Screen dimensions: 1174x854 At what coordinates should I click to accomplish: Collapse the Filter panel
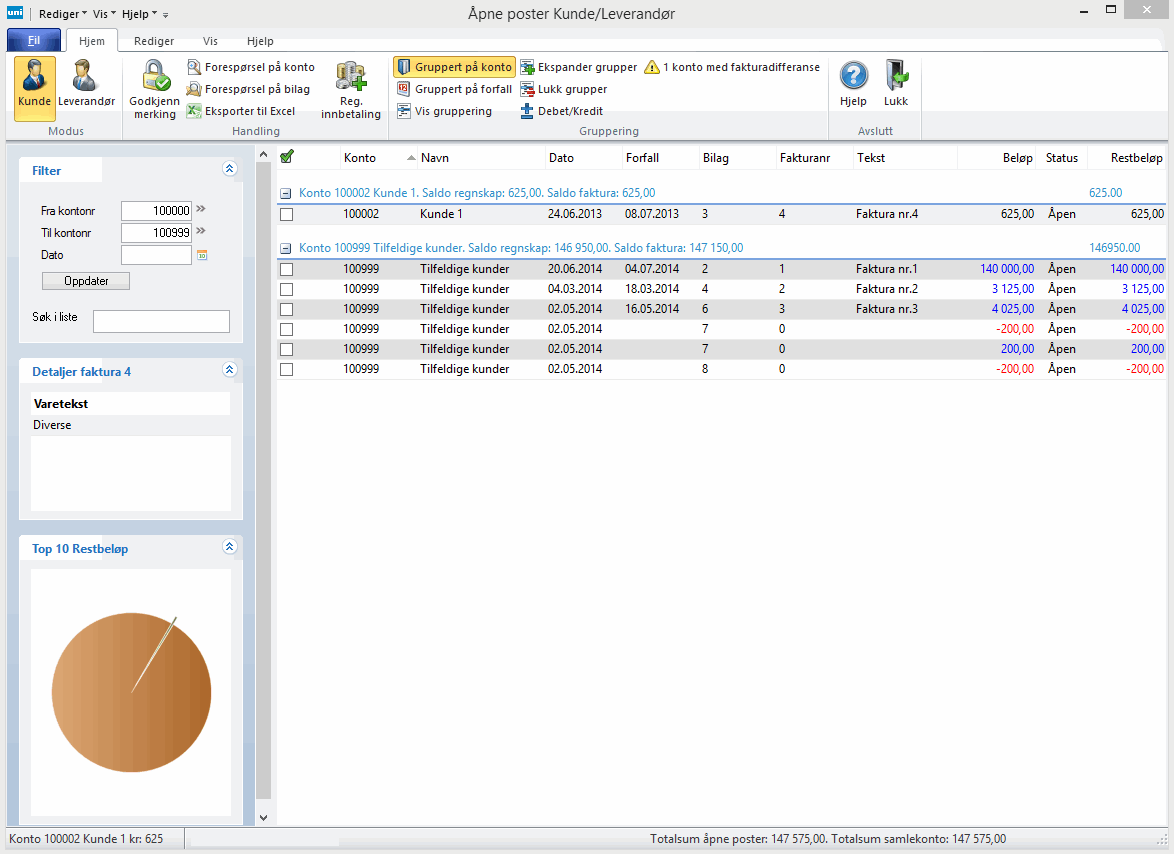(x=229, y=170)
